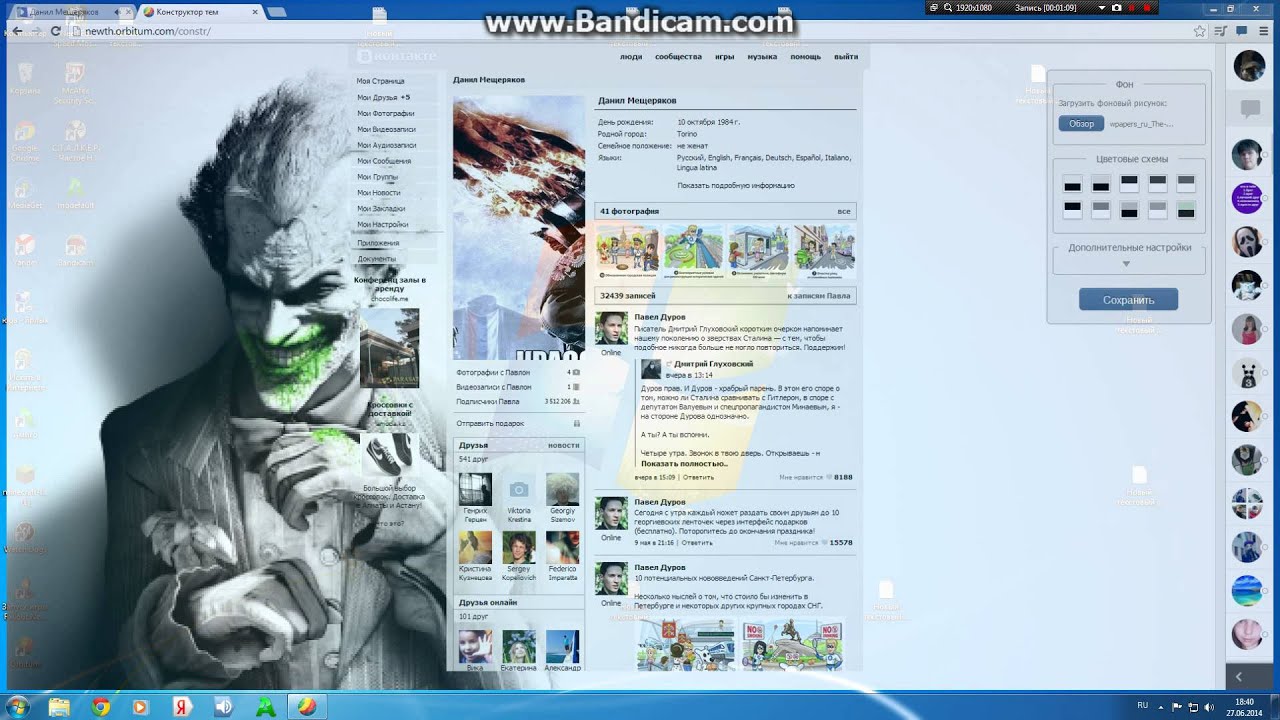Click новости link in Друзья block

tap(563, 445)
